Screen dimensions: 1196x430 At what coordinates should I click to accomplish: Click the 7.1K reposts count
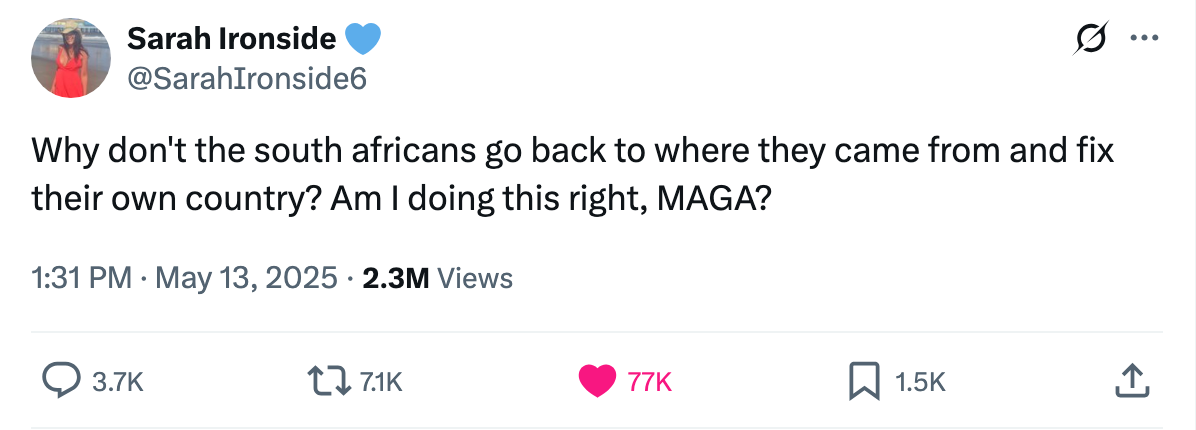click(x=380, y=381)
